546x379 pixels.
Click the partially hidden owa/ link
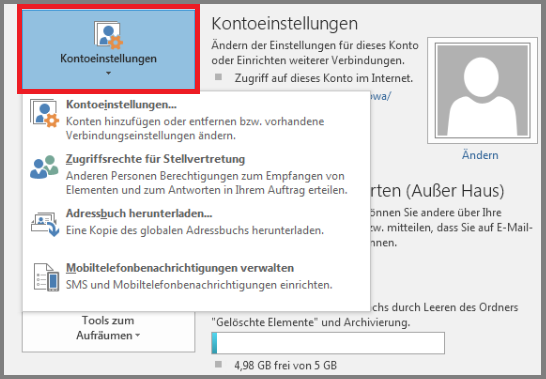(x=380, y=96)
